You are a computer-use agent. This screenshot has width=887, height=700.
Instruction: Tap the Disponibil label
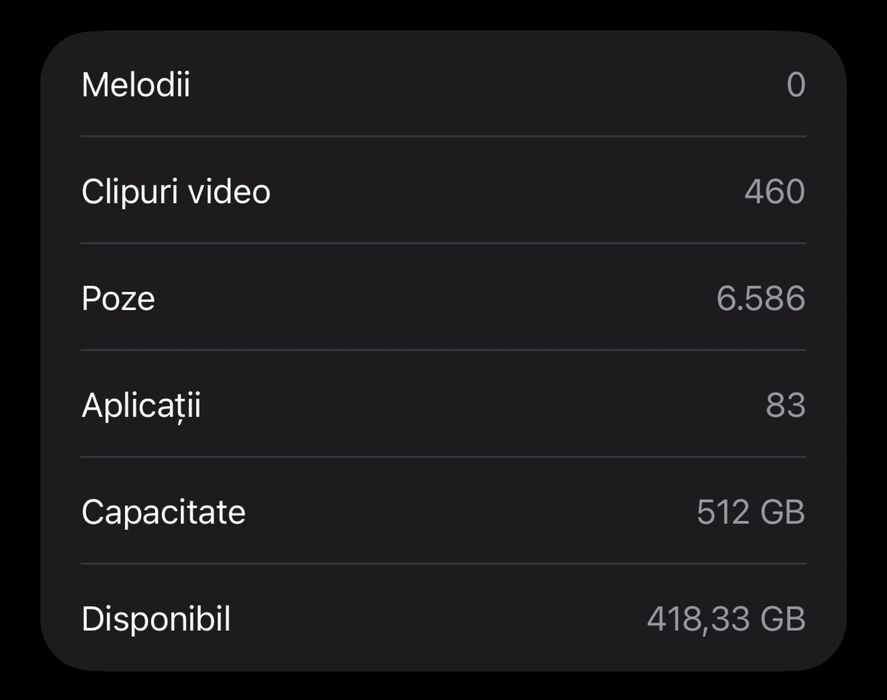point(156,619)
